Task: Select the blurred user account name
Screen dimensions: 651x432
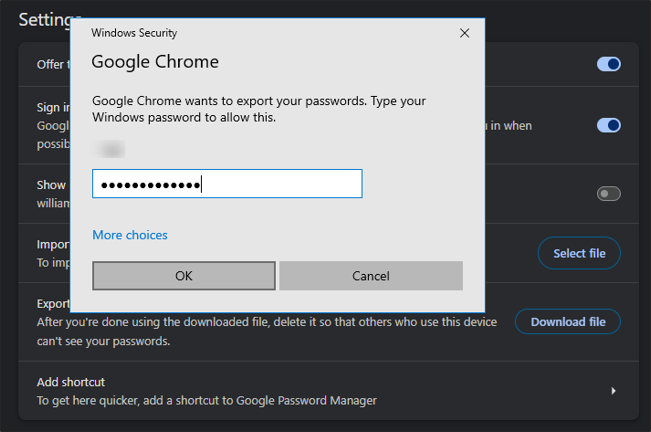Action: (110, 149)
